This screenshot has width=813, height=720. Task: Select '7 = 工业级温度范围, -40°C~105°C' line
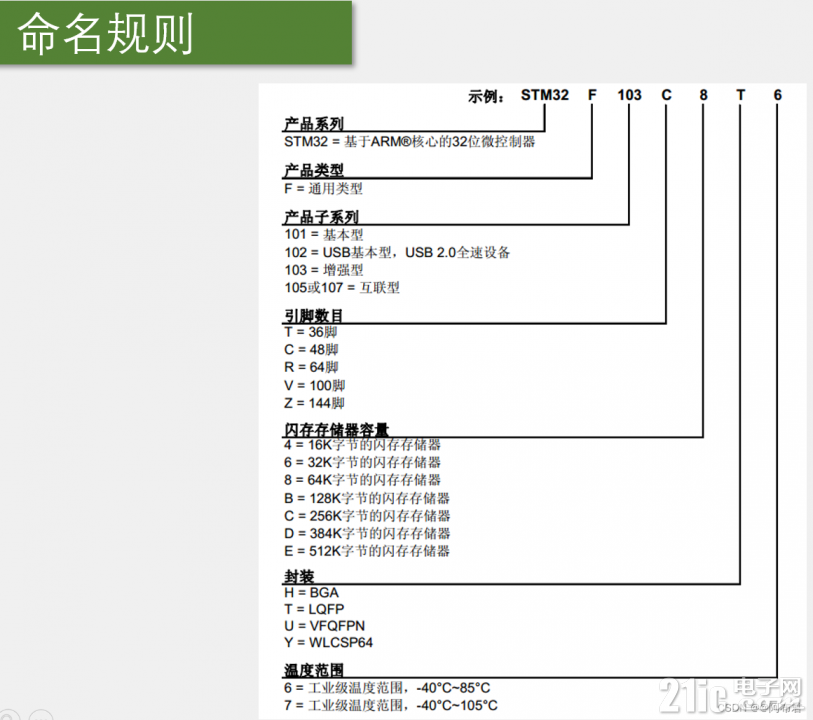tap(390, 705)
